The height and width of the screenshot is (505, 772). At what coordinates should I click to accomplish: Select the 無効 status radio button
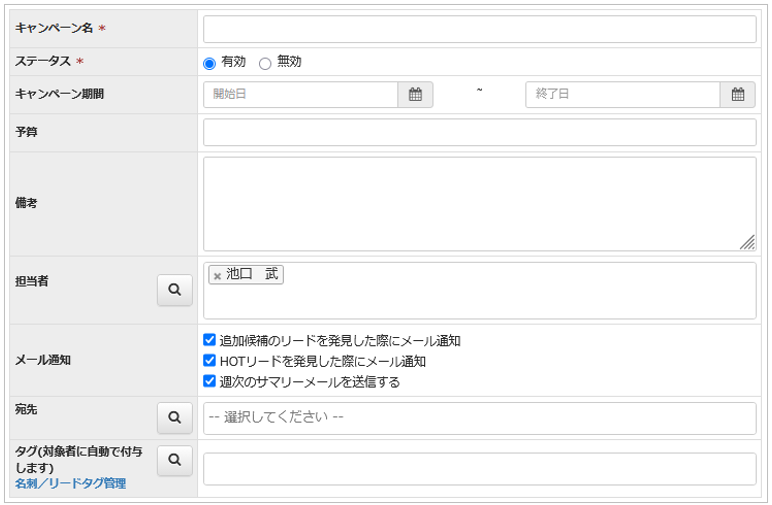pos(265,63)
